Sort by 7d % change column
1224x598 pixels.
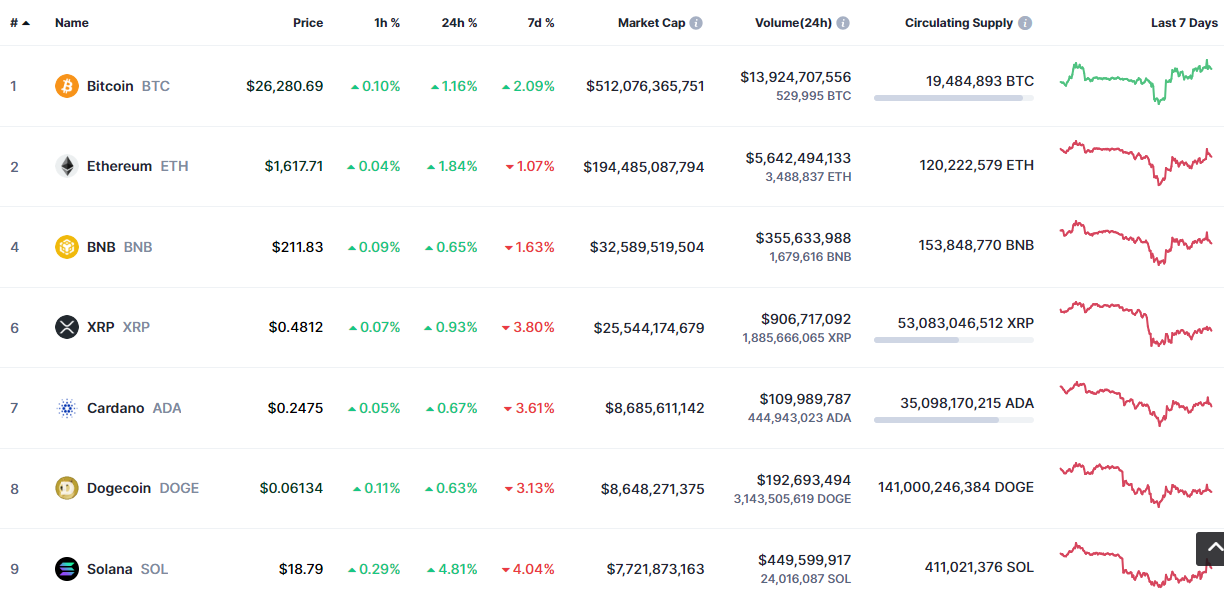tap(541, 23)
